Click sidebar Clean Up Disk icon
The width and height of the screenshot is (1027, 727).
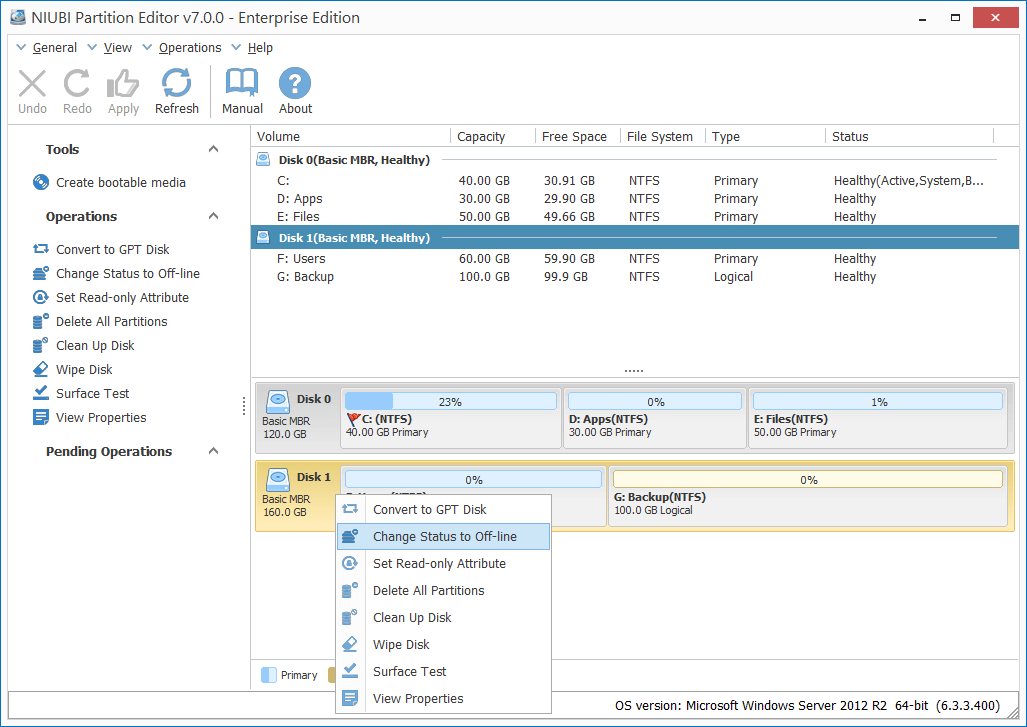point(41,345)
